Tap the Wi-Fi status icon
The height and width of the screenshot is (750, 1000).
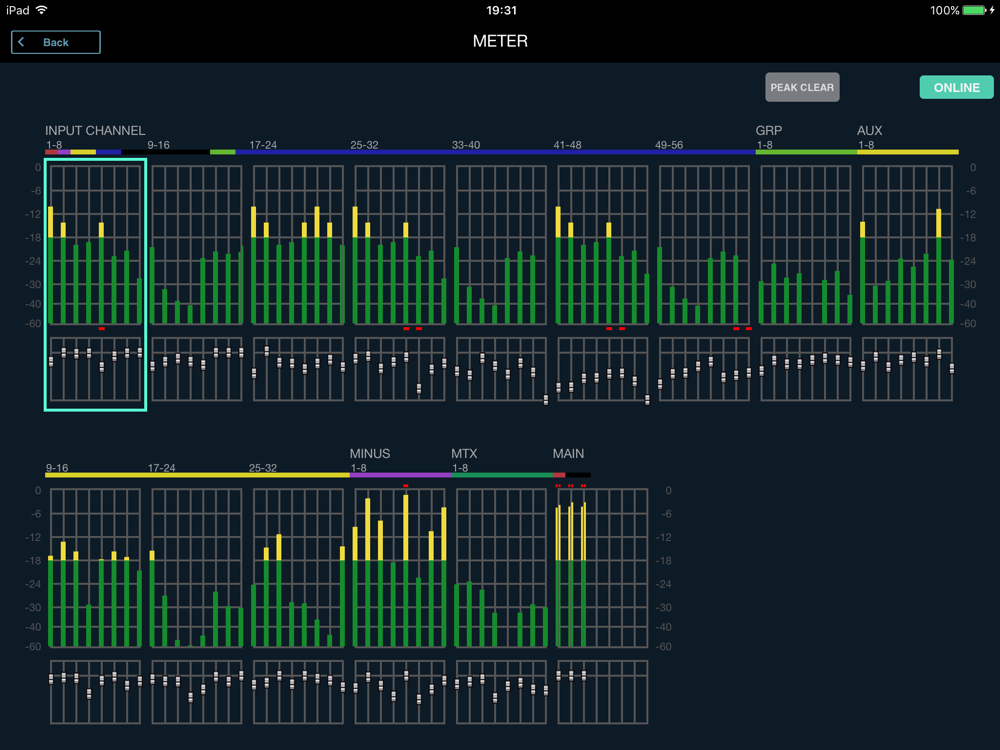pyautogui.click(x=41, y=10)
